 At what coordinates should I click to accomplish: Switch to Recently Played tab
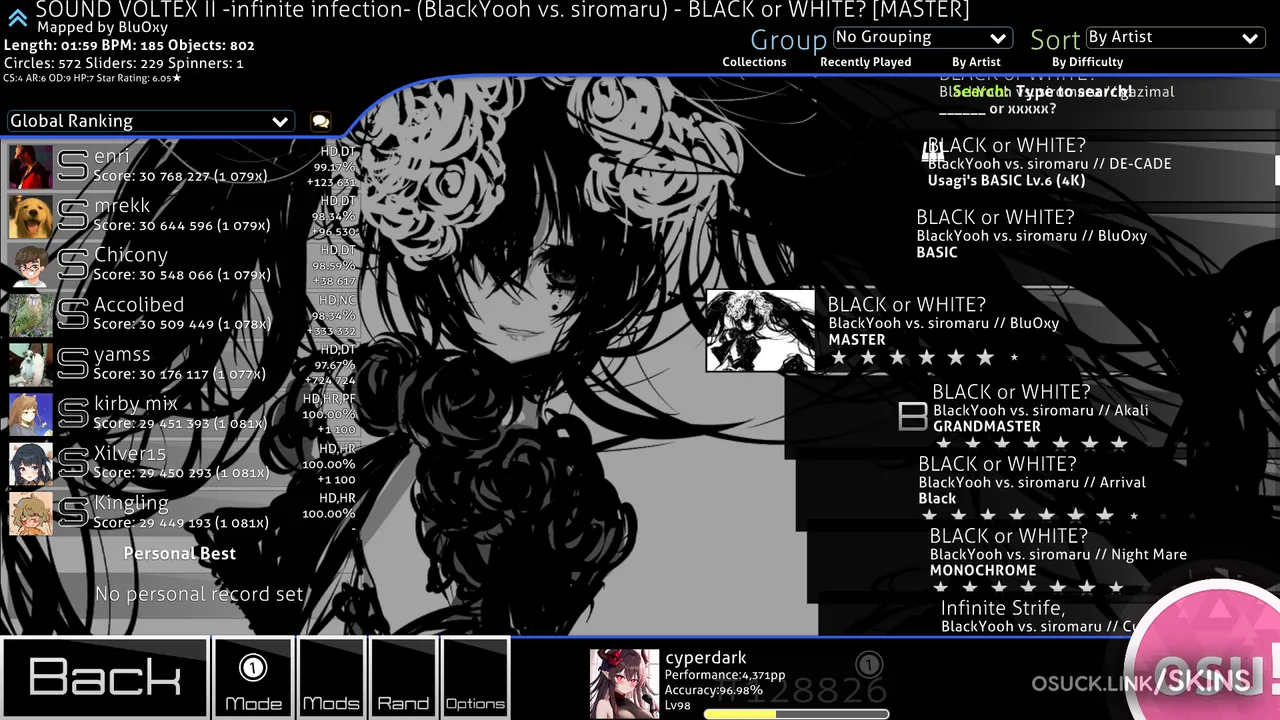click(865, 62)
